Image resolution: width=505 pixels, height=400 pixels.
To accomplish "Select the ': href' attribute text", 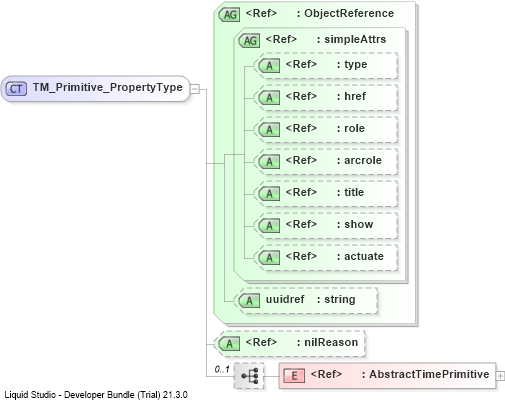I will [351, 96].
